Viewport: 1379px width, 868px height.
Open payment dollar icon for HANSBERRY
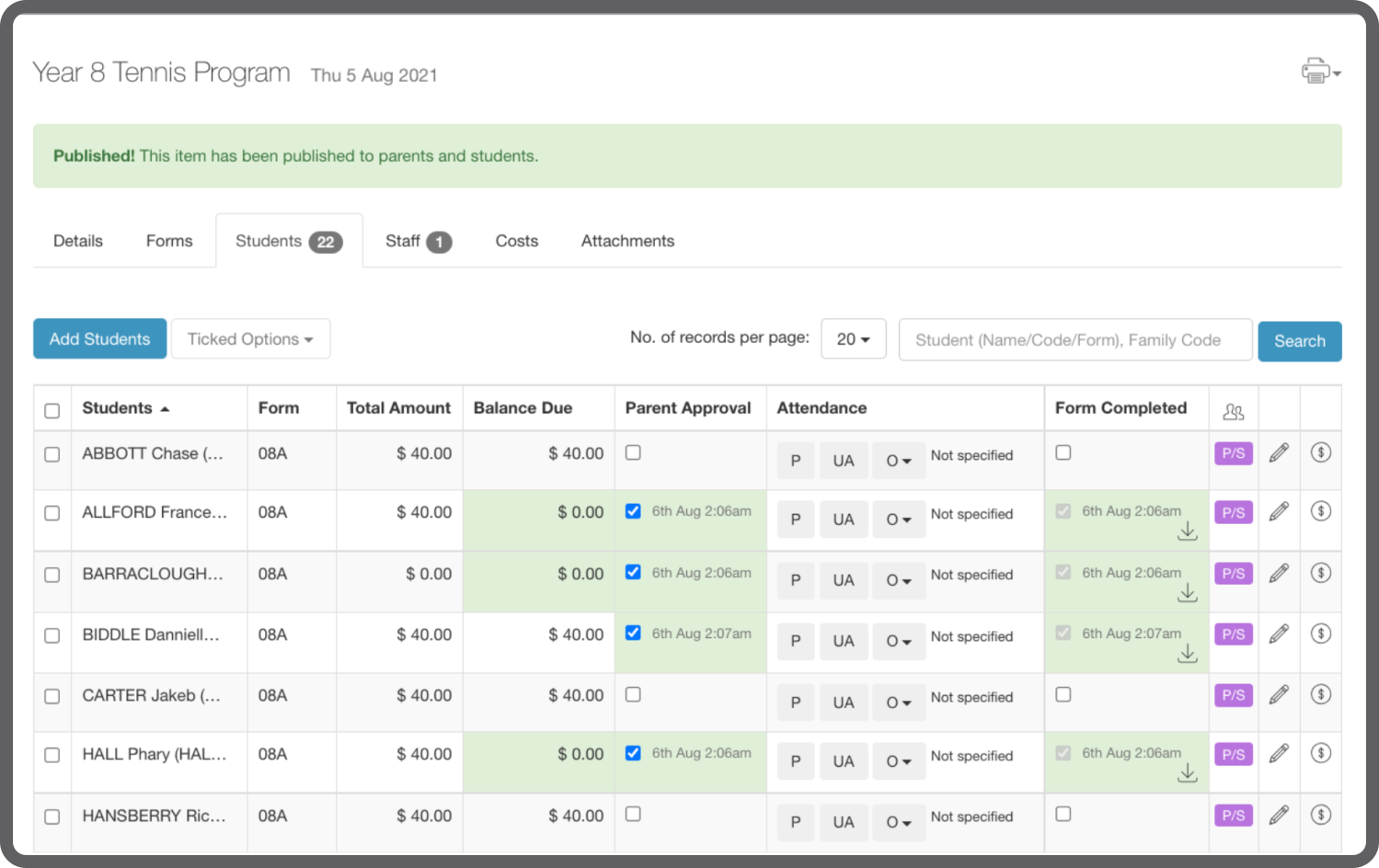[x=1321, y=815]
